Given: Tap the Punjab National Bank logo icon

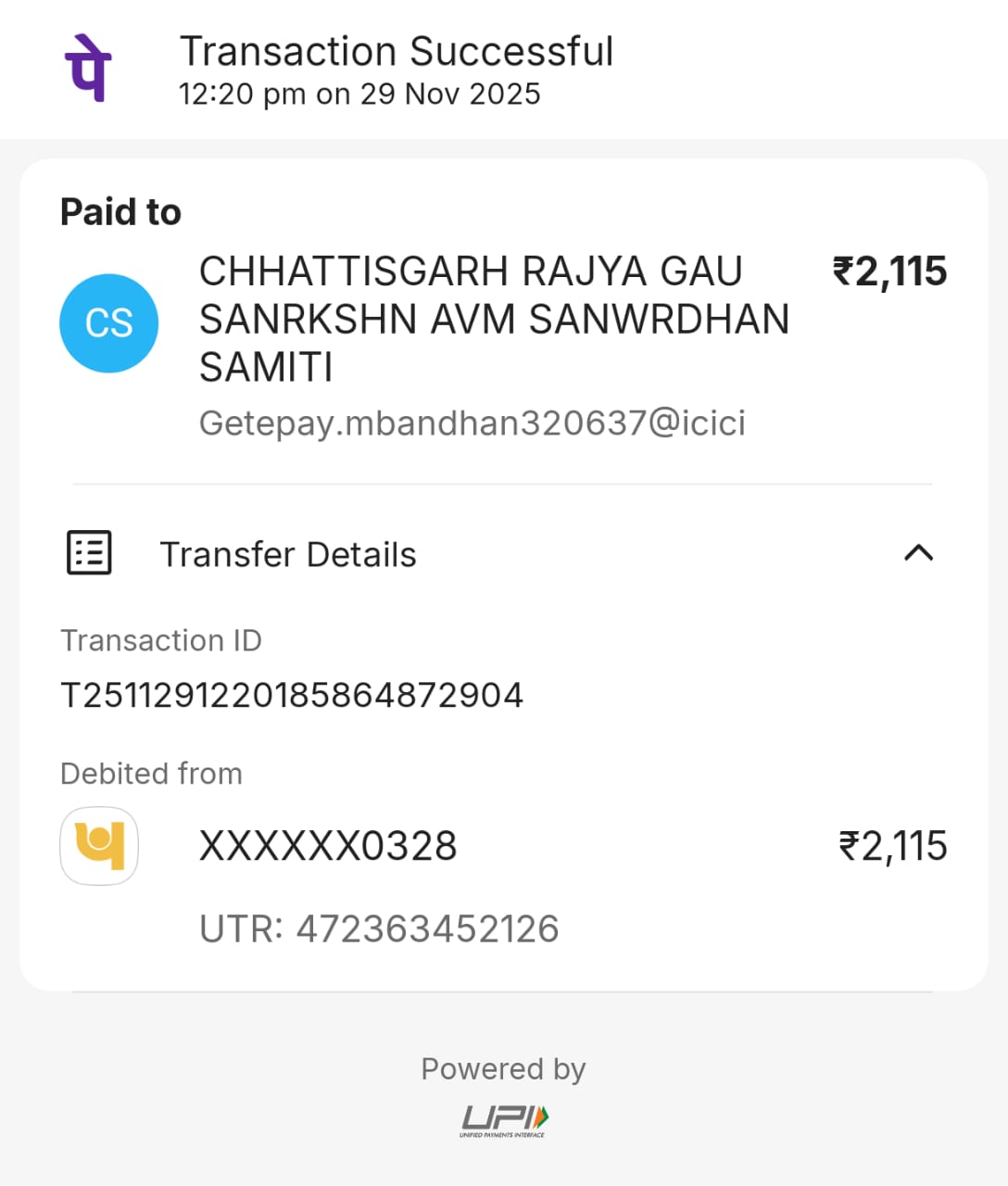Looking at the screenshot, I should [x=99, y=846].
